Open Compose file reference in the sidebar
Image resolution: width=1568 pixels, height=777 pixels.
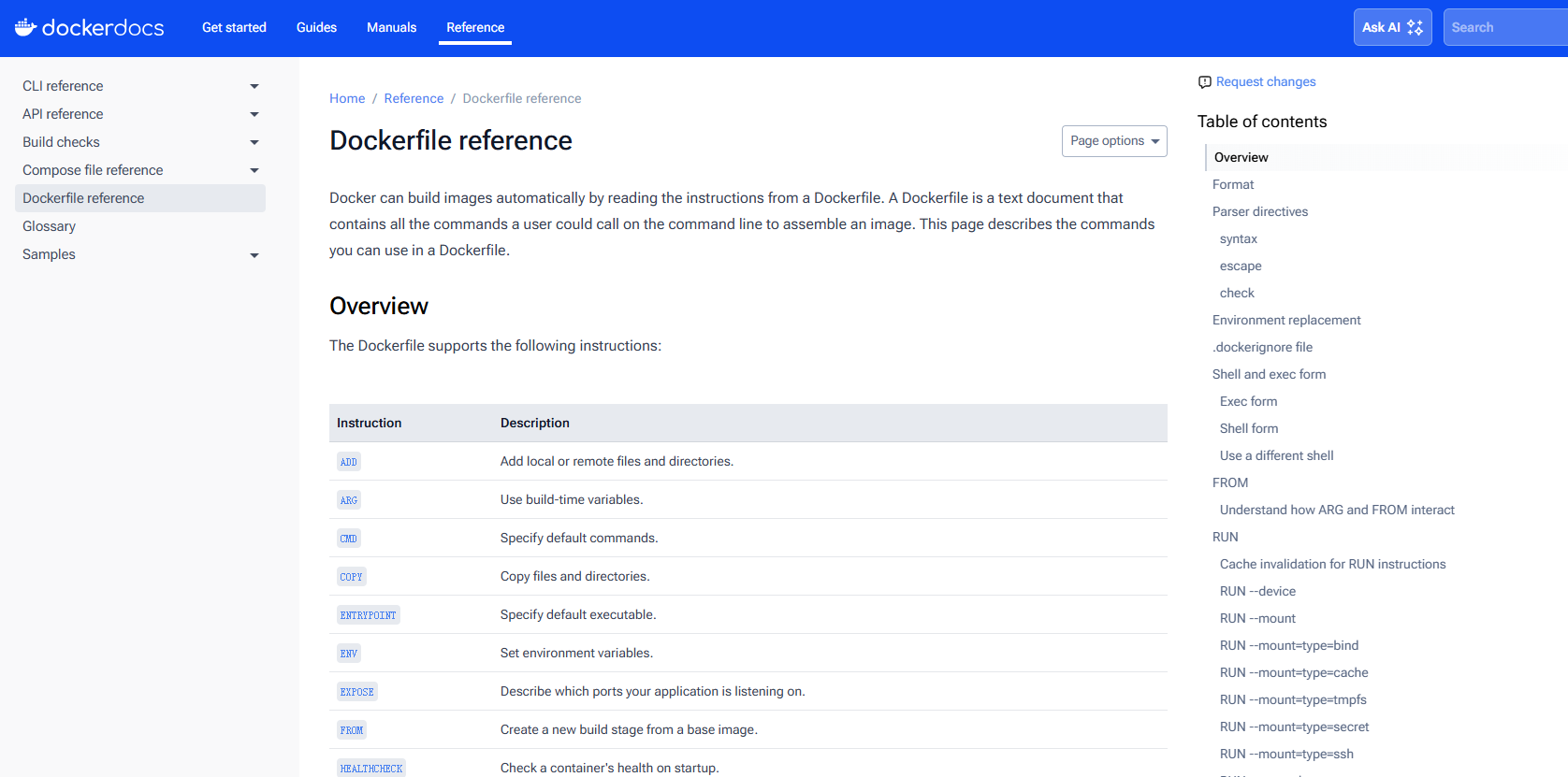click(93, 170)
